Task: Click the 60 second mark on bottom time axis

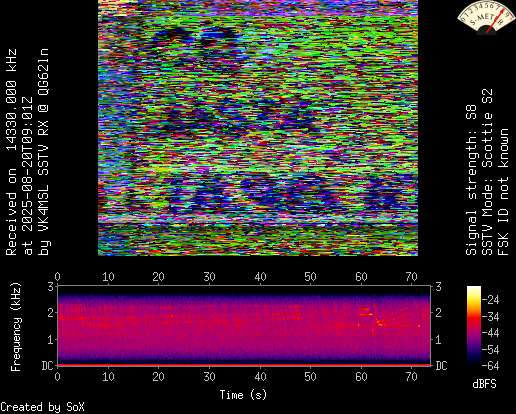Action: 361,377
